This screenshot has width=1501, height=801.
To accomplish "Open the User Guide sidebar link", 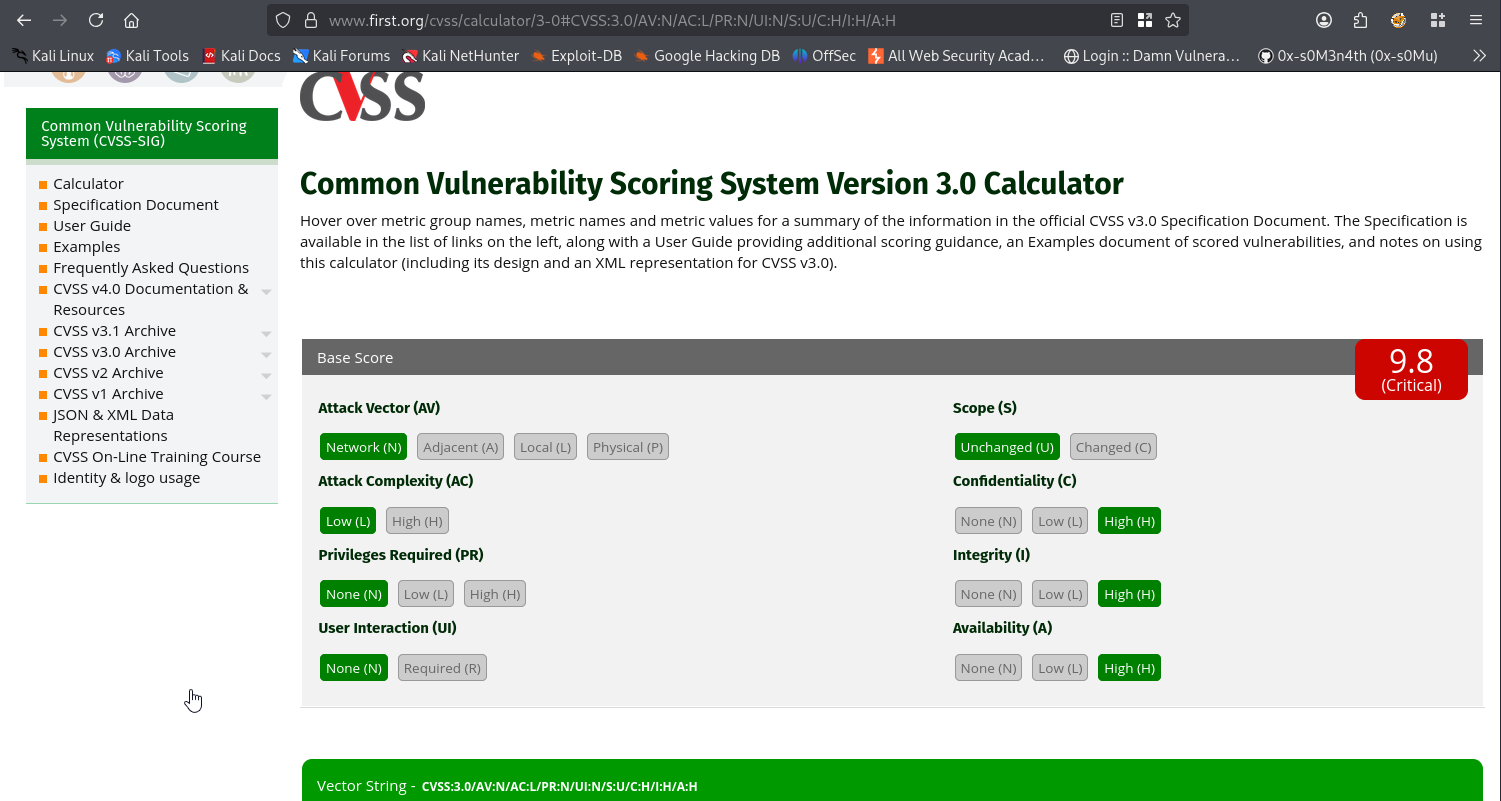I will pos(92,226).
